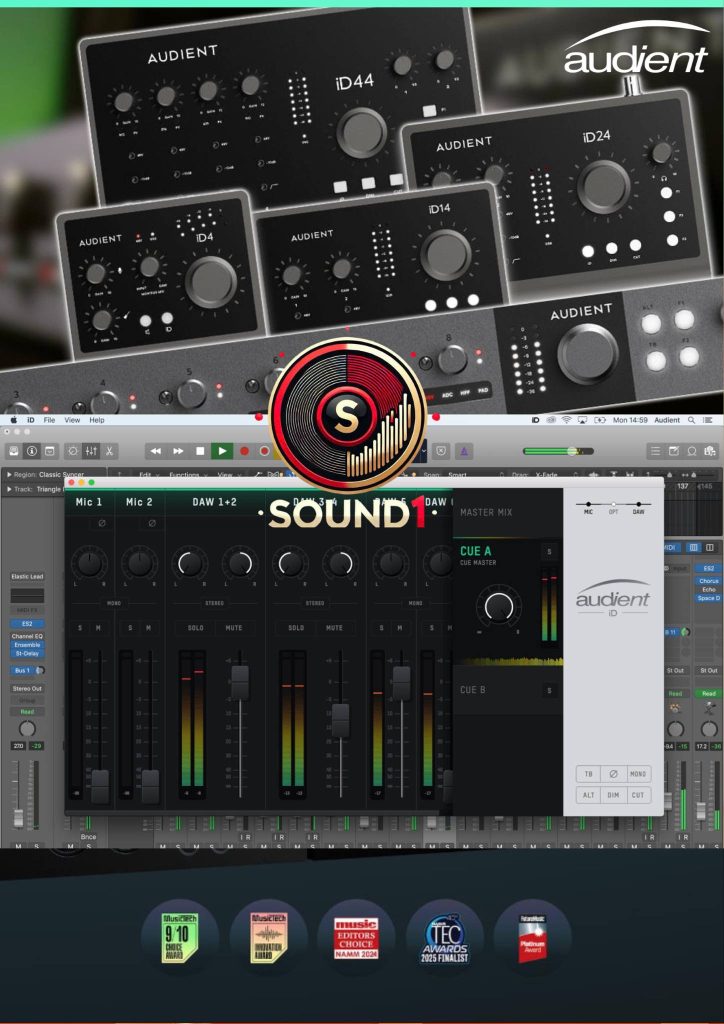Toggle DAW returns view in Audient iD
The height and width of the screenshot is (1024, 724).
tap(638, 508)
